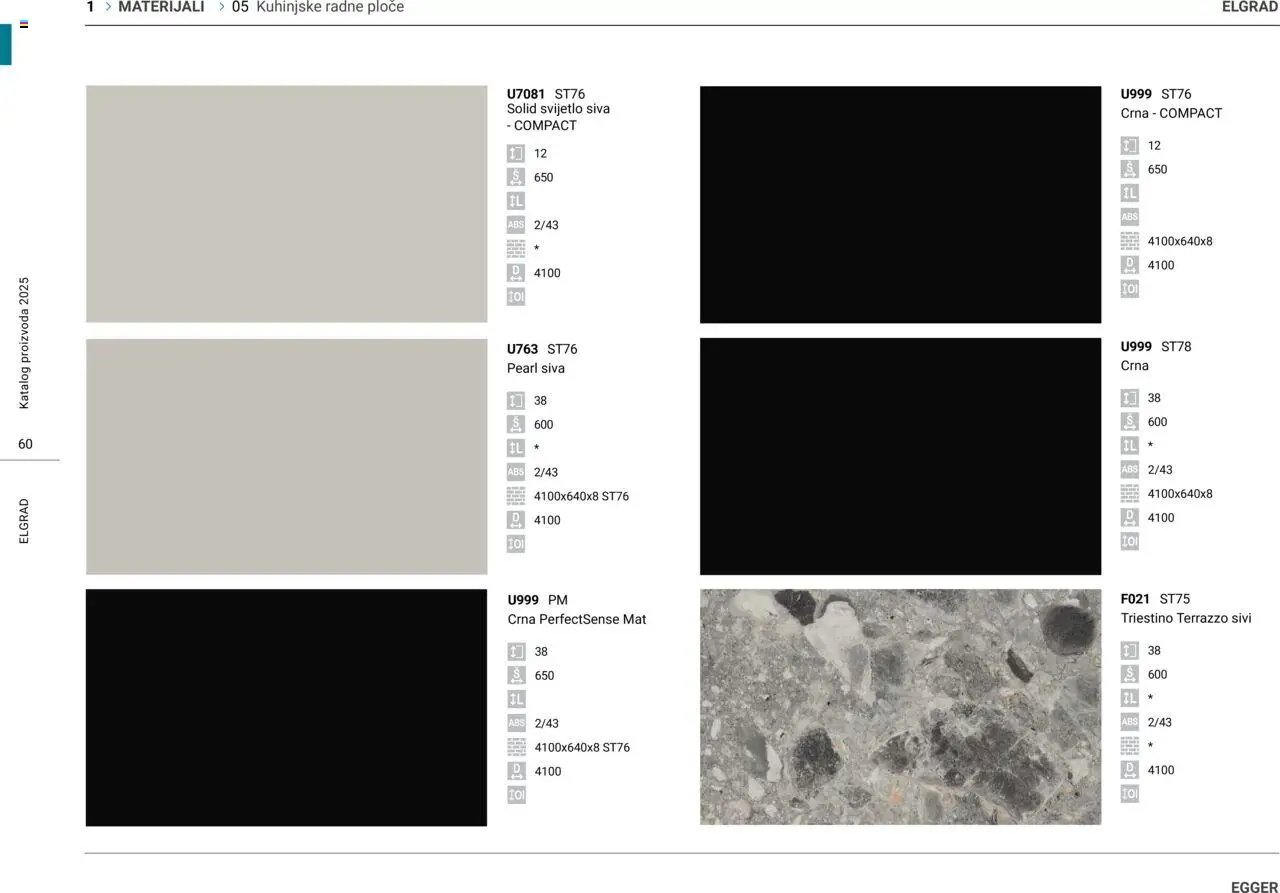Select the U7081 Solid svijetlo siva swatch
Screen dimensions: 1280x893
coord(286,204)
